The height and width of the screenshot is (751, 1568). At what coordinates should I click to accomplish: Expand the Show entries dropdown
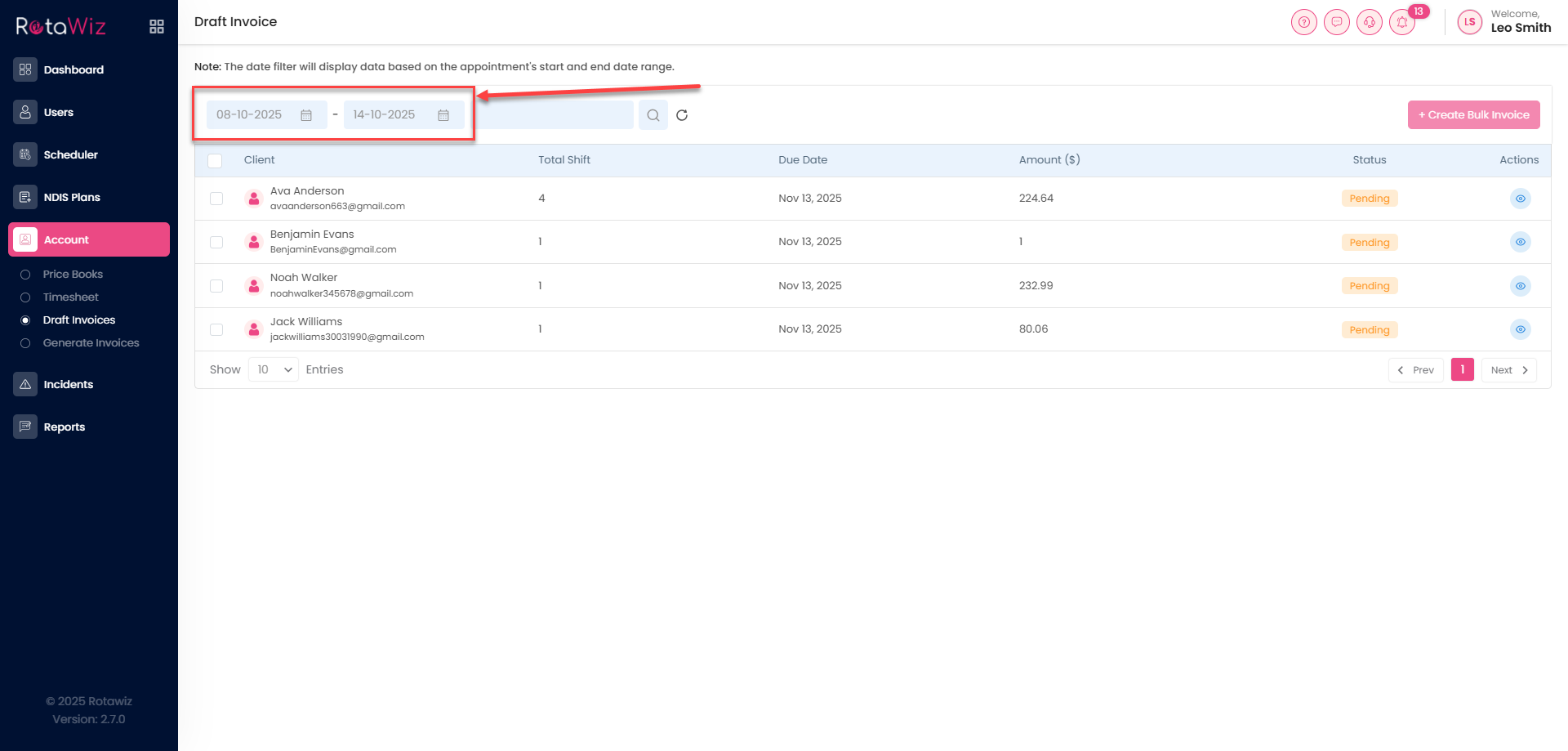pyautogui.click(x=274, y=369)
